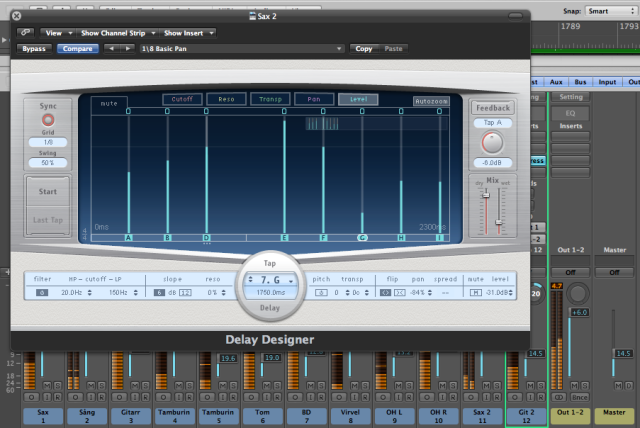Toggle the tap filter on/off icon

[42, 293]
